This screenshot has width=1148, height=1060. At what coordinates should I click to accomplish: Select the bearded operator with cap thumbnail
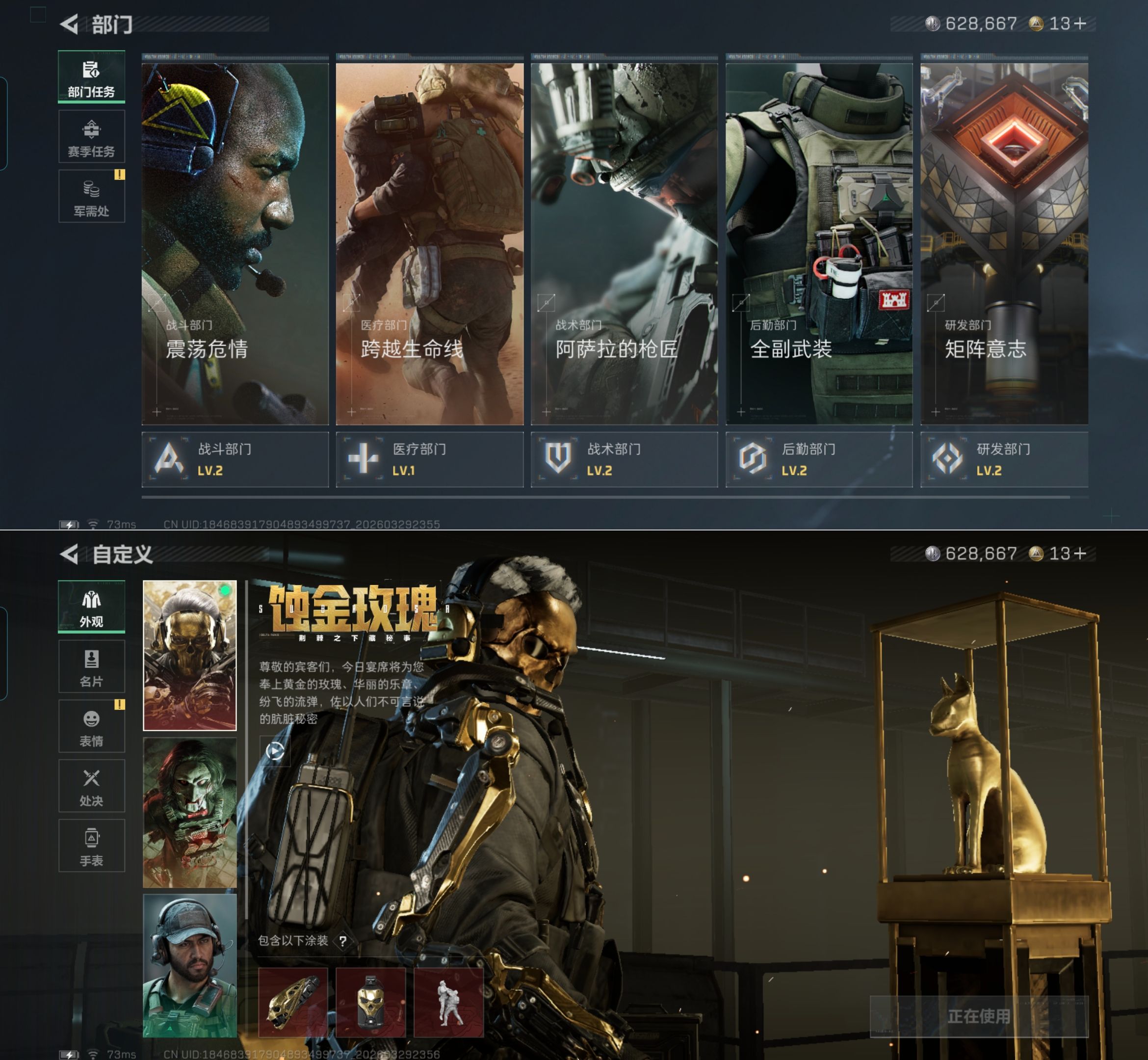click(190, 966)
